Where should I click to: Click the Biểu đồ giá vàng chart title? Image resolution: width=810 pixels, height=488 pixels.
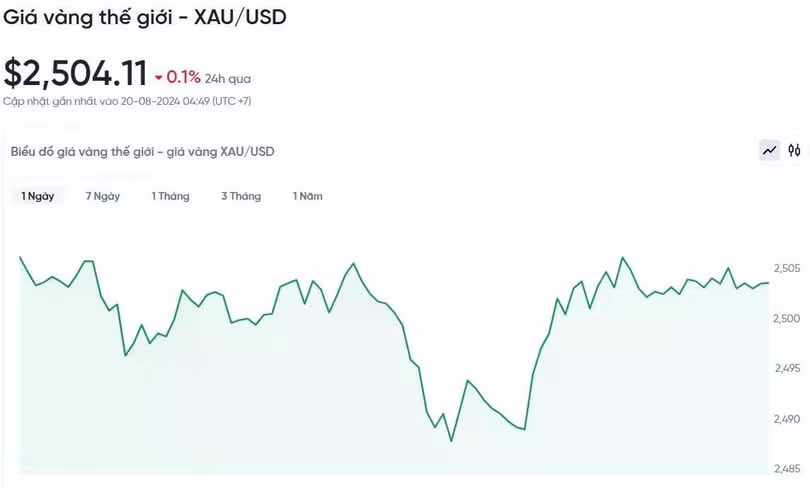[x=142, y=151]
